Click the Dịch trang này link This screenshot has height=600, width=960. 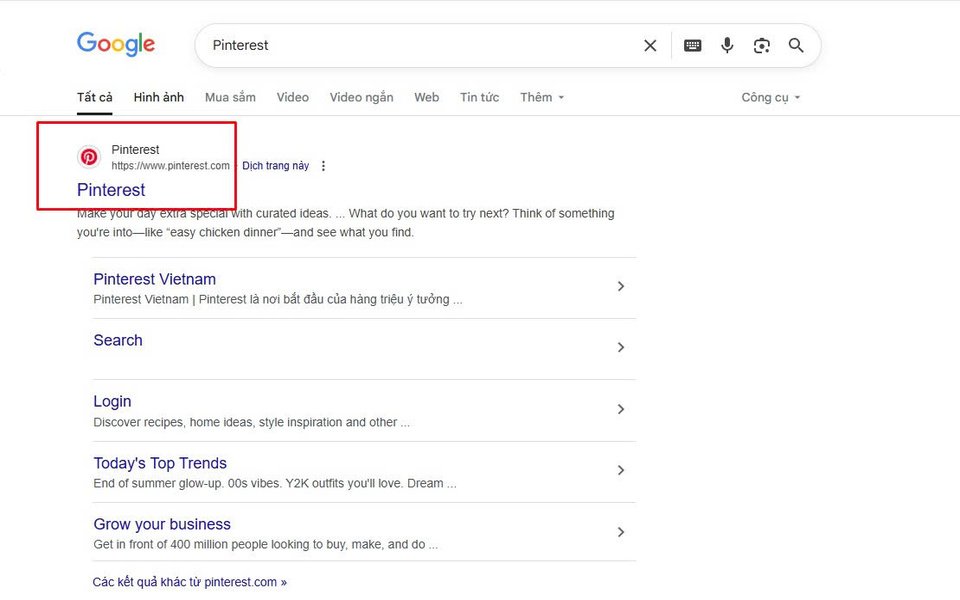(276, 166)
